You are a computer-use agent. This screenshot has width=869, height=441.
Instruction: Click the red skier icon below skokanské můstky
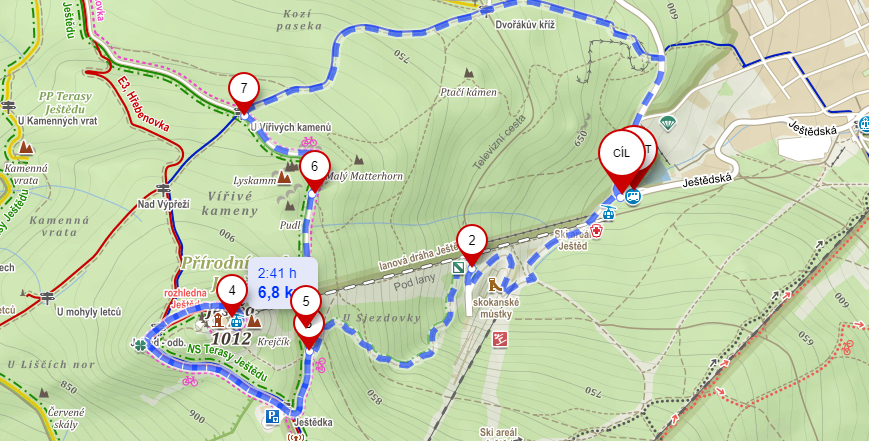[499, 339]
